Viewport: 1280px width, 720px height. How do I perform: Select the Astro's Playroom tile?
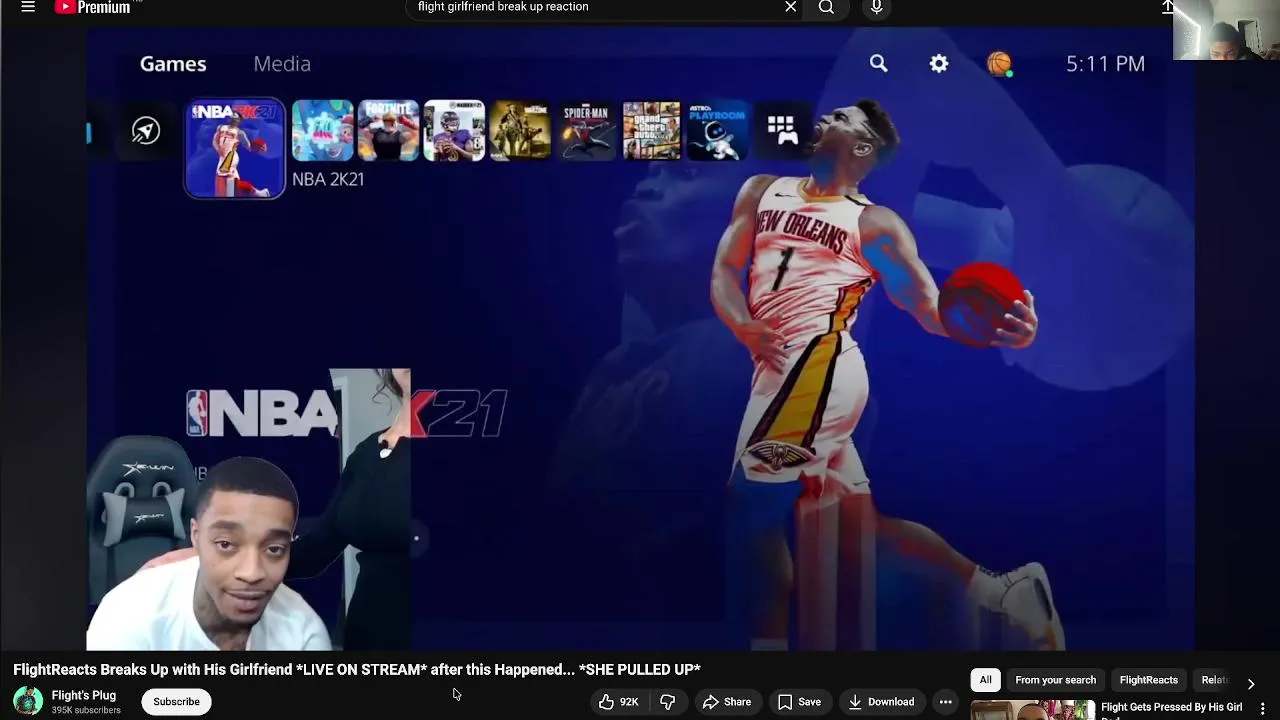718,130
